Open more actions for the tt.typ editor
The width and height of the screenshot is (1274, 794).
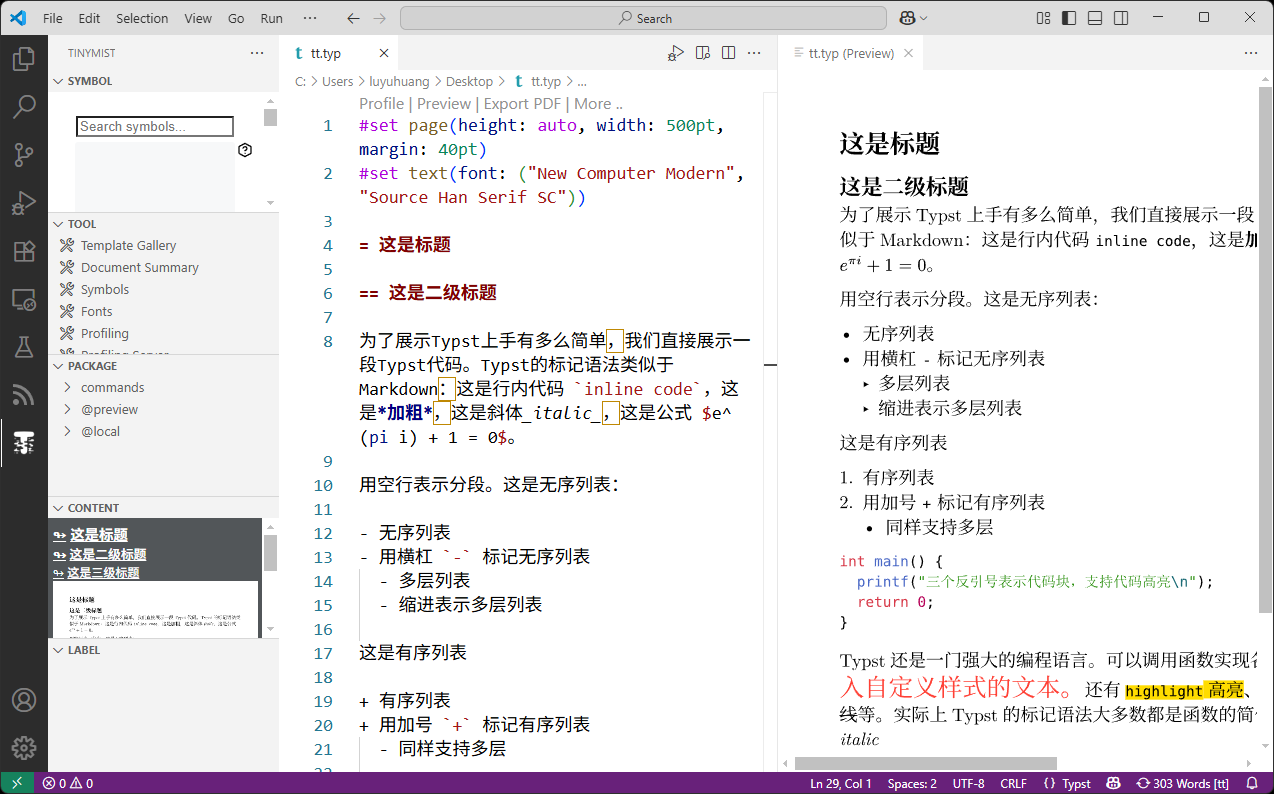[x=755, y=53]
